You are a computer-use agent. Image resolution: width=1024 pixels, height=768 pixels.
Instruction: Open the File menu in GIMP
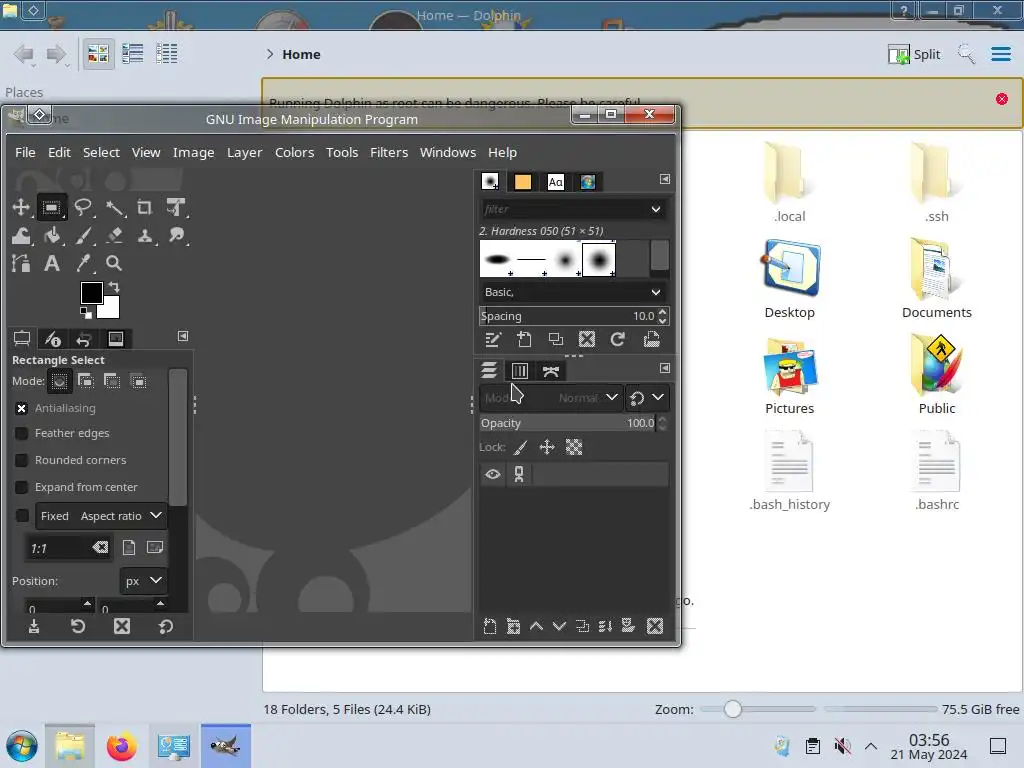tap(25, 152)
